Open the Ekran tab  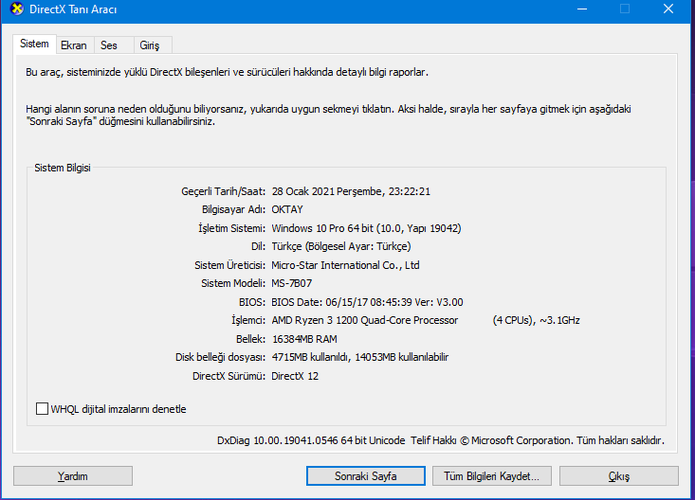click(74, 45)
